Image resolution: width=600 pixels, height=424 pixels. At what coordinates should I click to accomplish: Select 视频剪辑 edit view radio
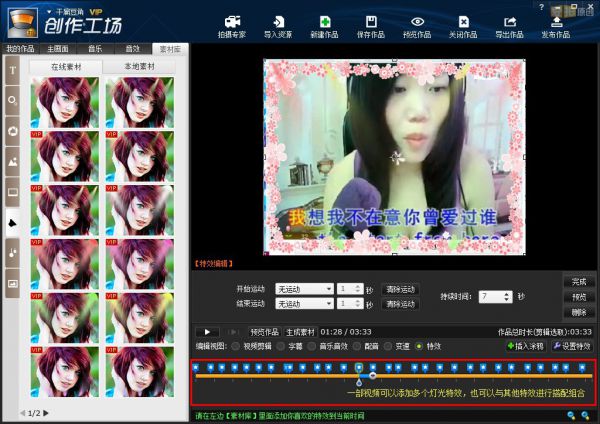pyautogui.click(x=236, y=346)
